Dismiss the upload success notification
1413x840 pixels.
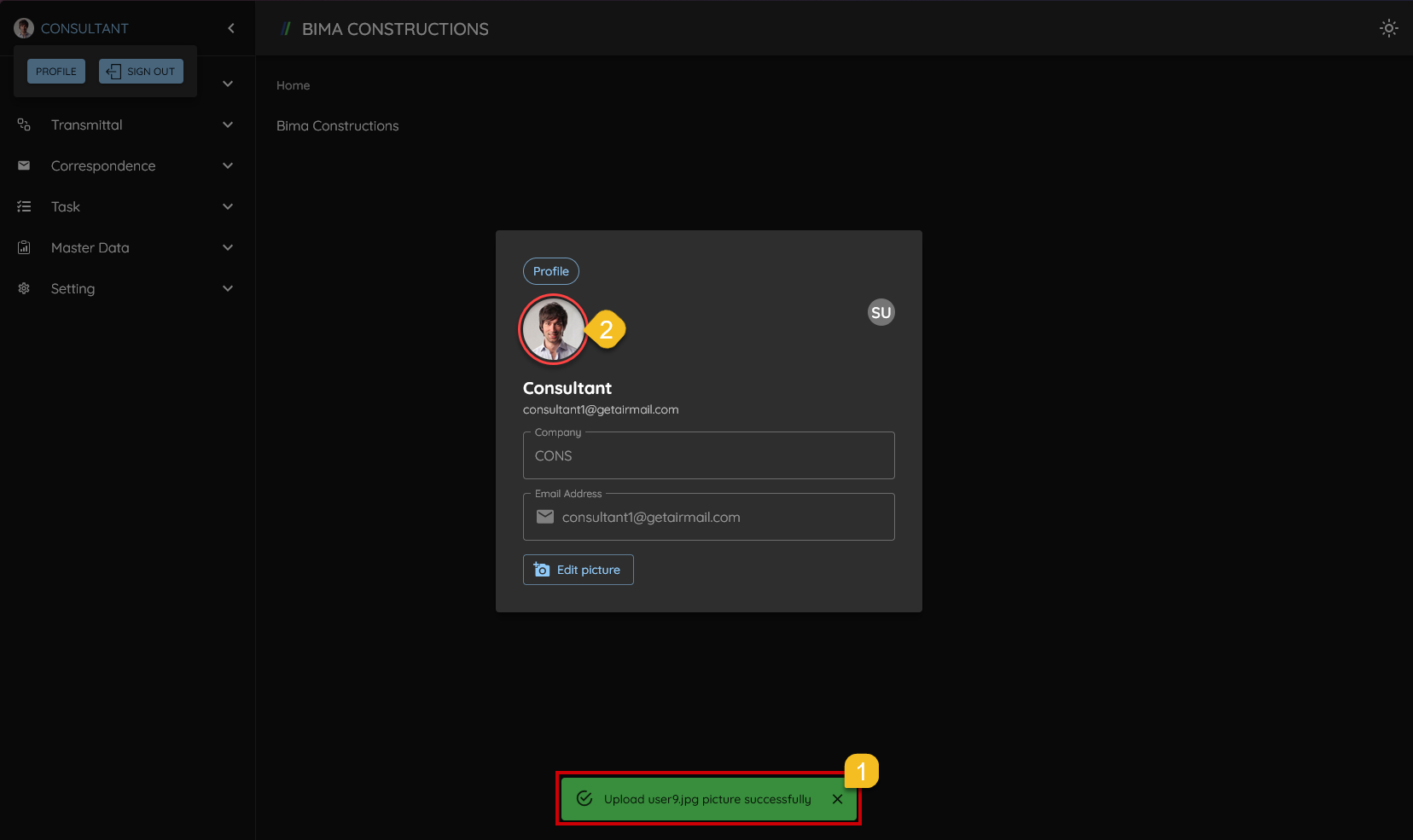tap(837, 799)
